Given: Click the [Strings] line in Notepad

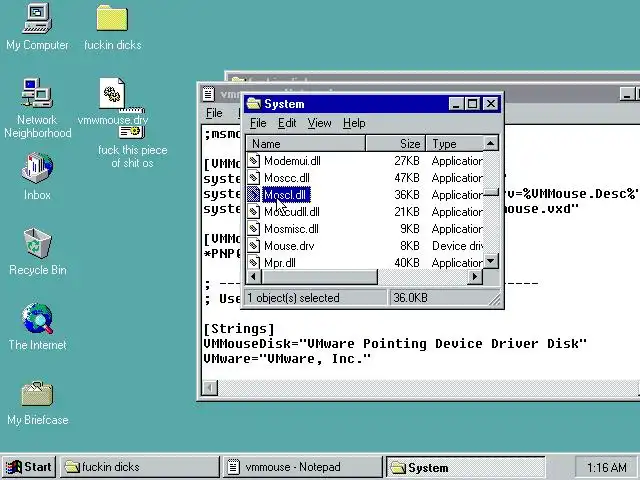Looking at the screenshot, I should [239, 329].
